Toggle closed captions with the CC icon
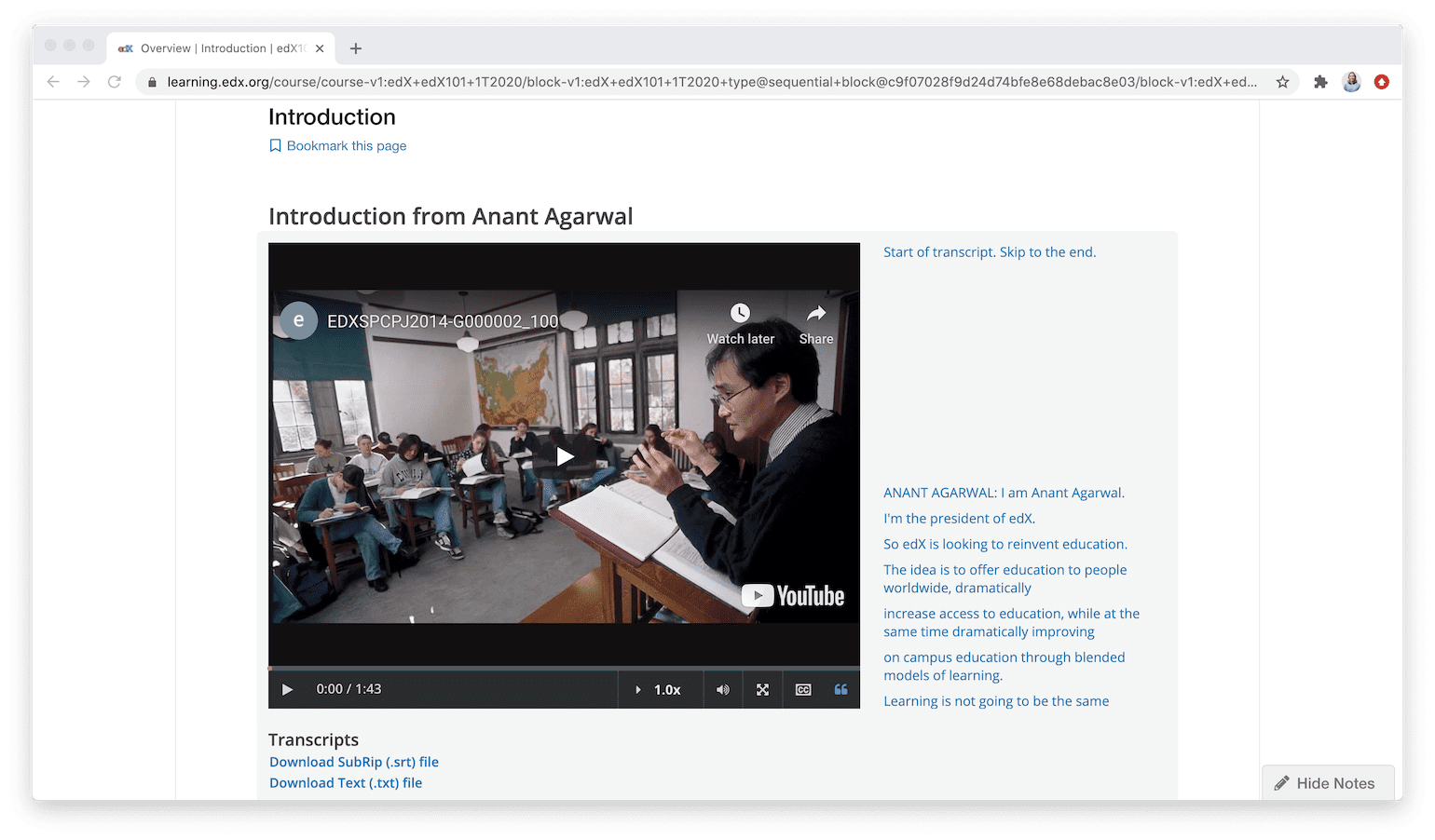1435x840 pixels. tap(802, 689)
